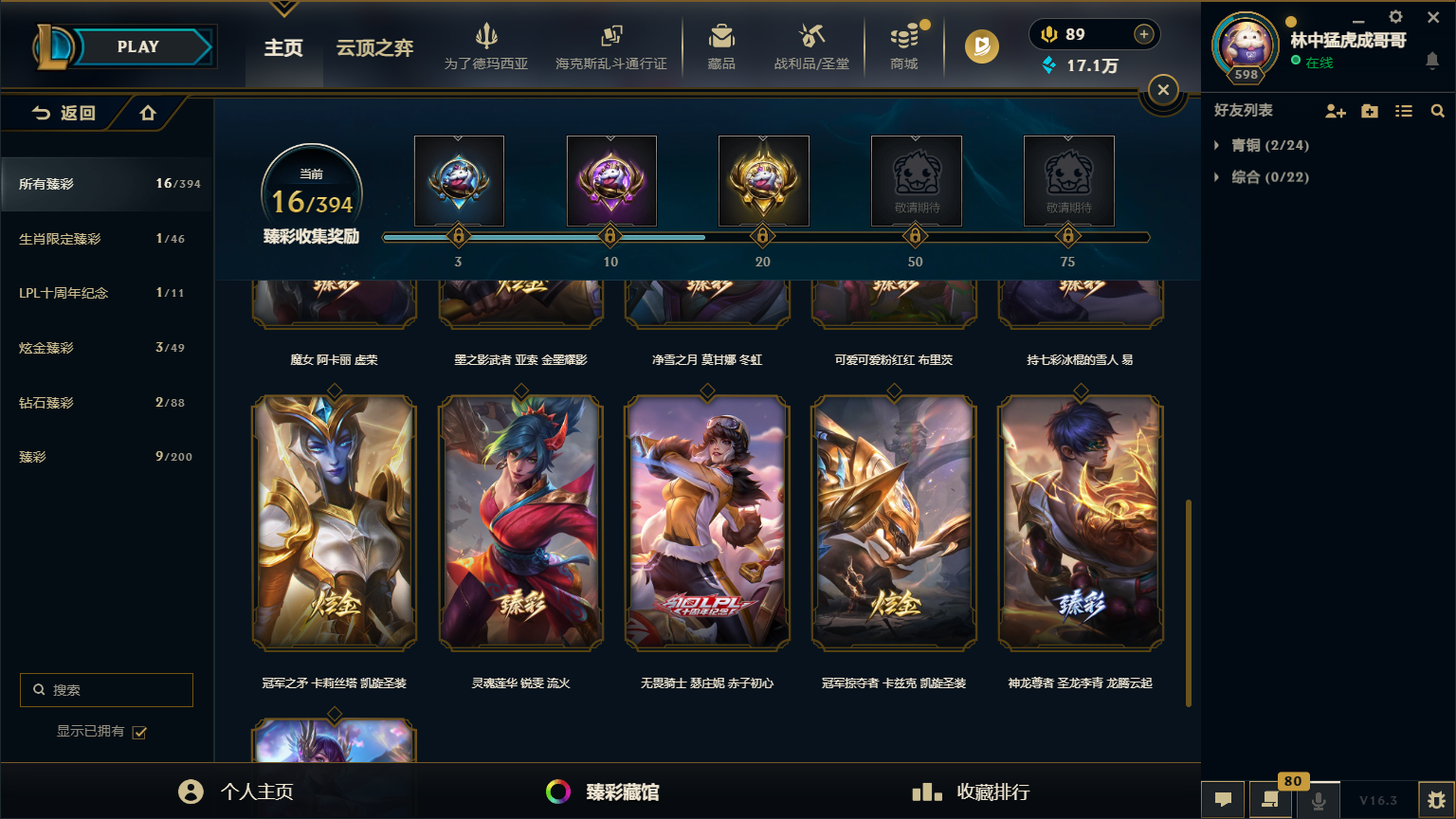The width and height of the screenshot is (1456, 819).
Task: Click the new friend folder icon
Action: point(1370,111)
